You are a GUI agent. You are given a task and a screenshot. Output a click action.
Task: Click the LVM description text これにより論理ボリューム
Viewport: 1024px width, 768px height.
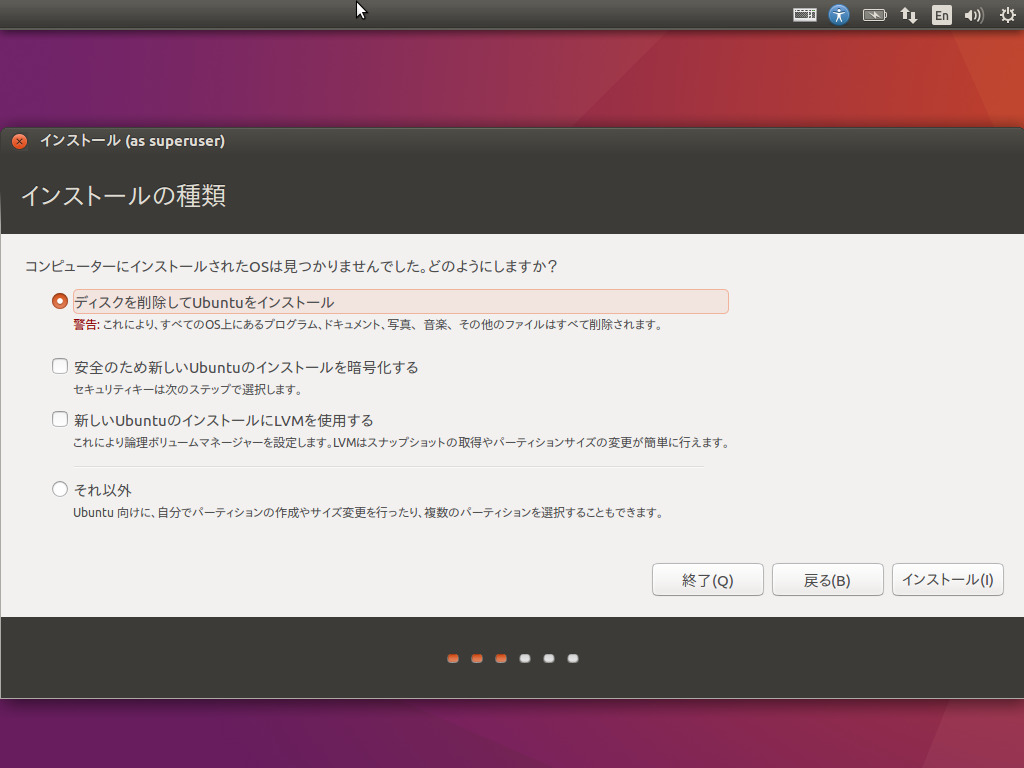click(x=402, y=443)
